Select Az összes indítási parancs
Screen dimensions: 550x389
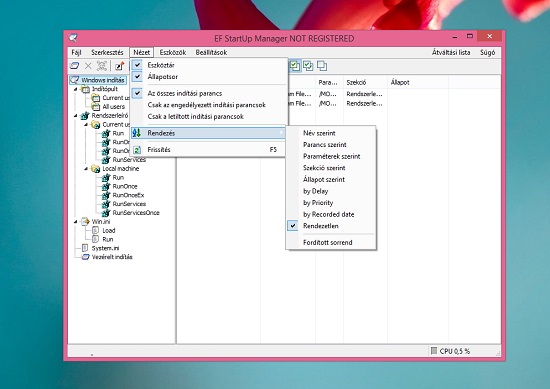208,93
